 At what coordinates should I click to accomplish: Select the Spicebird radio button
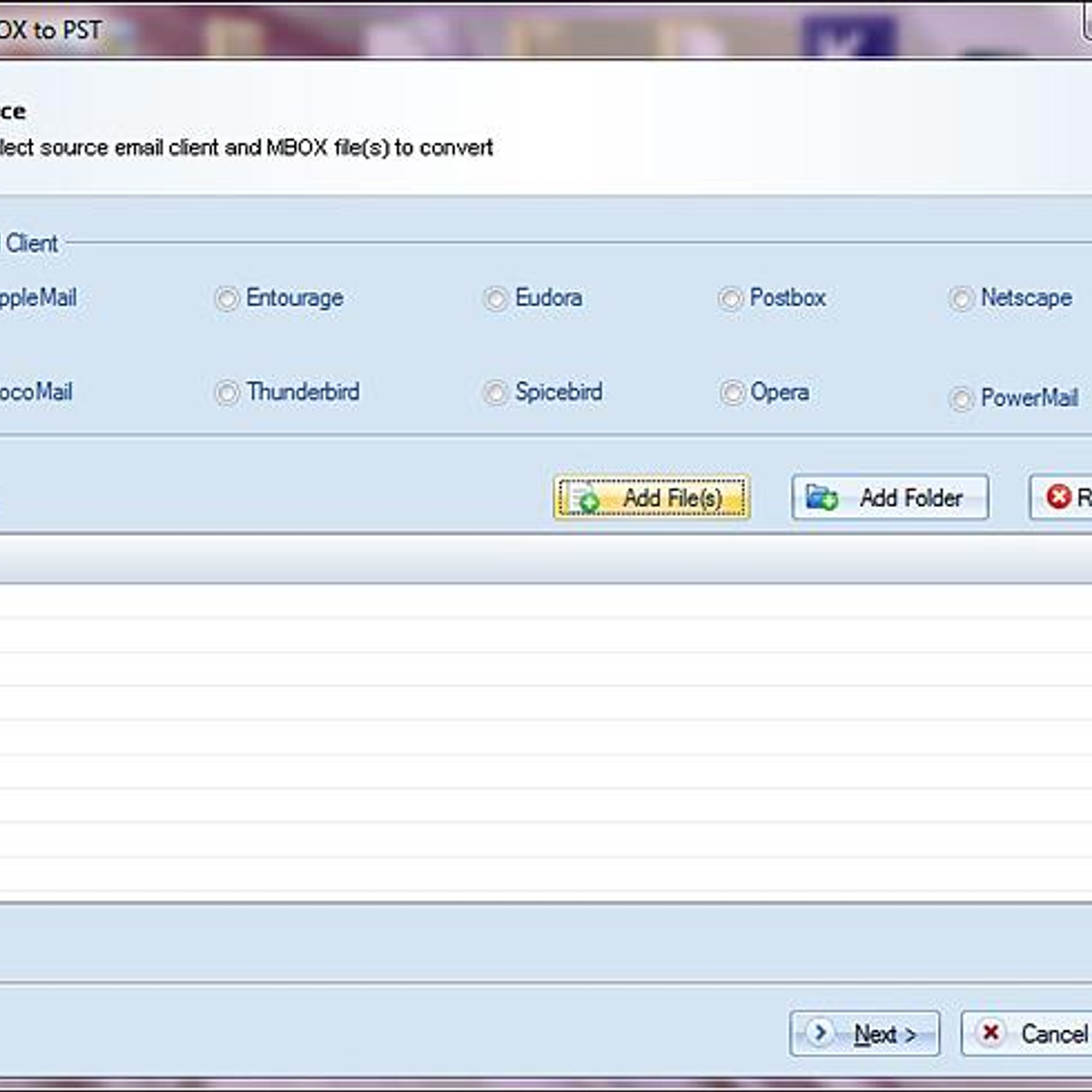496,393
